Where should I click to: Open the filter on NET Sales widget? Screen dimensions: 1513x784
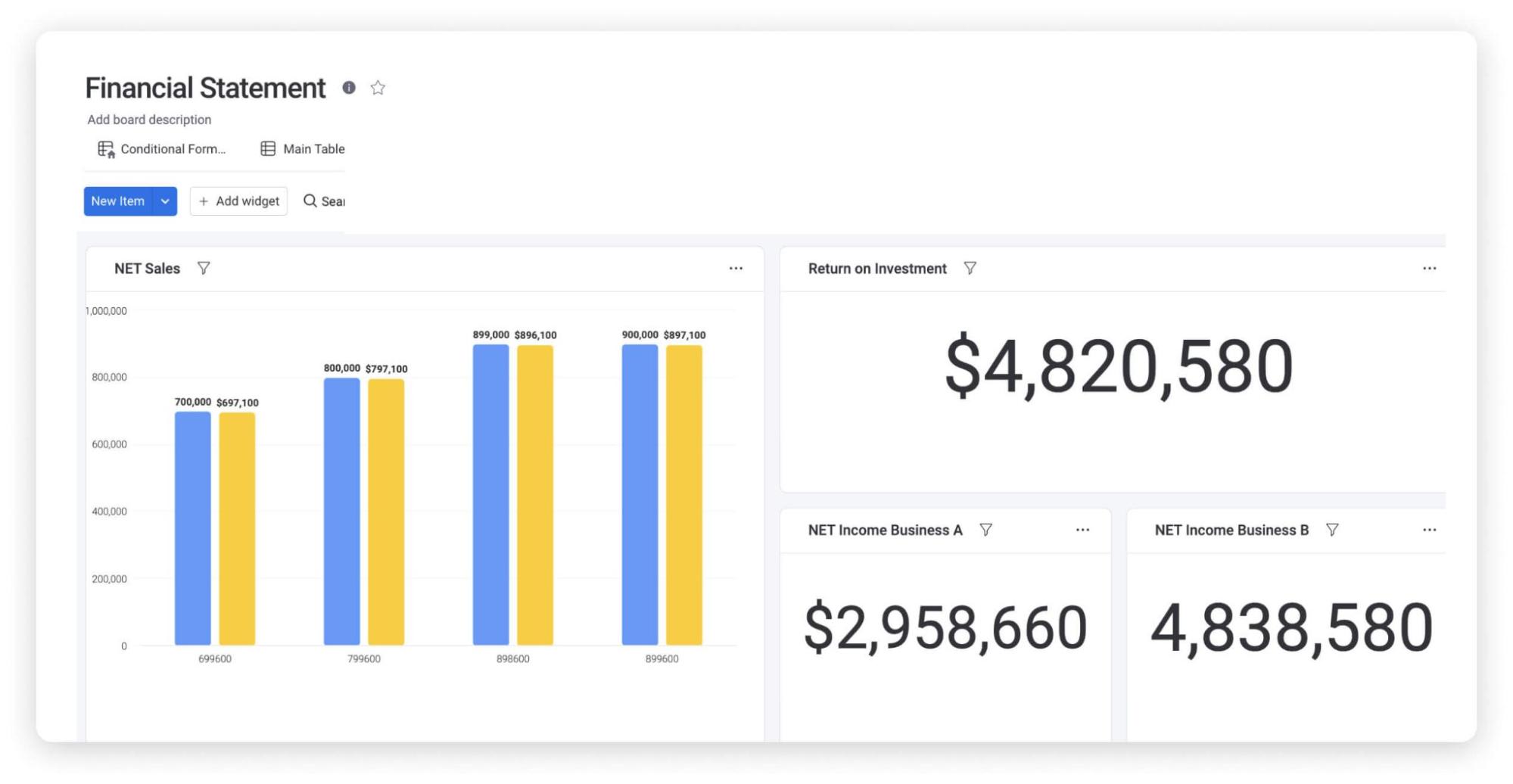(203, 268)
